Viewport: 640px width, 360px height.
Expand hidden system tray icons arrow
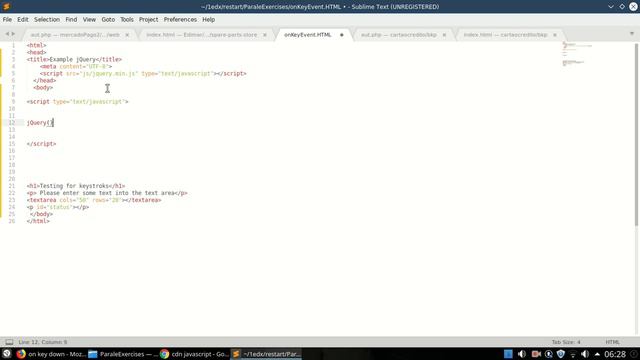[x=597, y=354]
